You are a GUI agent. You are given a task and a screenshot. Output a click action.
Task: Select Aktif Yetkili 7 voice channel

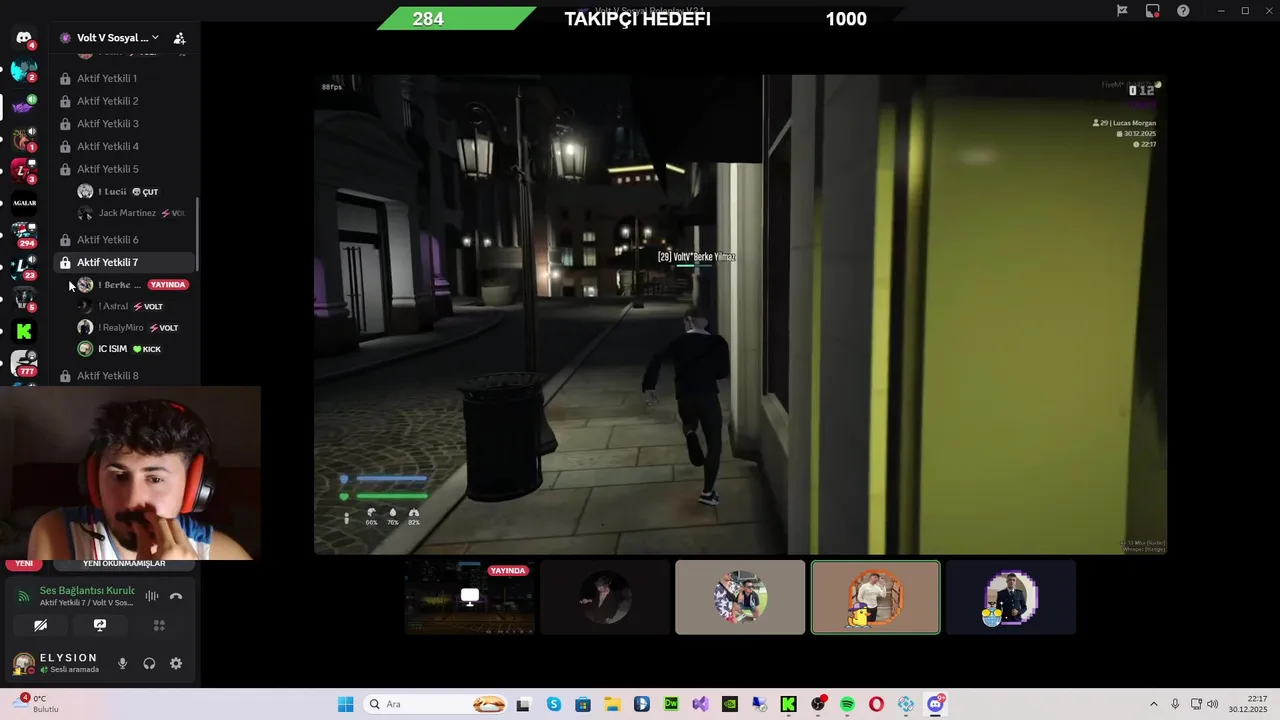(124, 262)
